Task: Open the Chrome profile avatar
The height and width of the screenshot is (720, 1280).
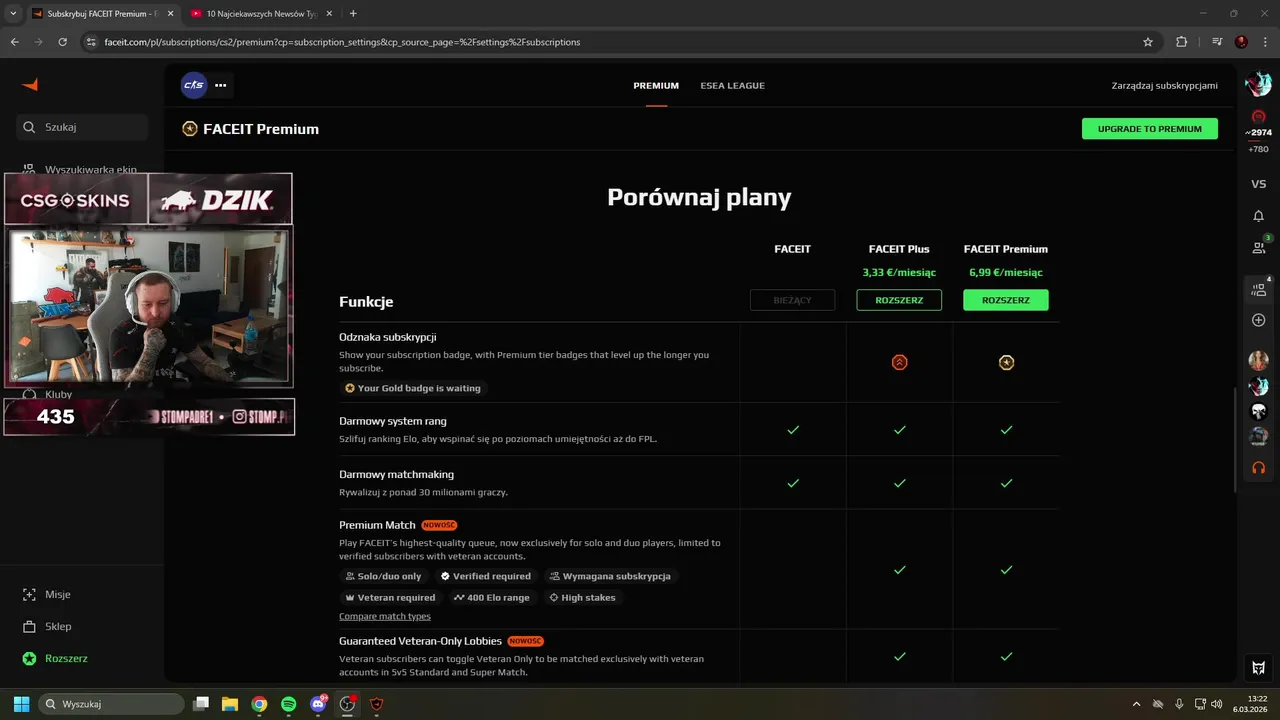Action: (1241, 42)
